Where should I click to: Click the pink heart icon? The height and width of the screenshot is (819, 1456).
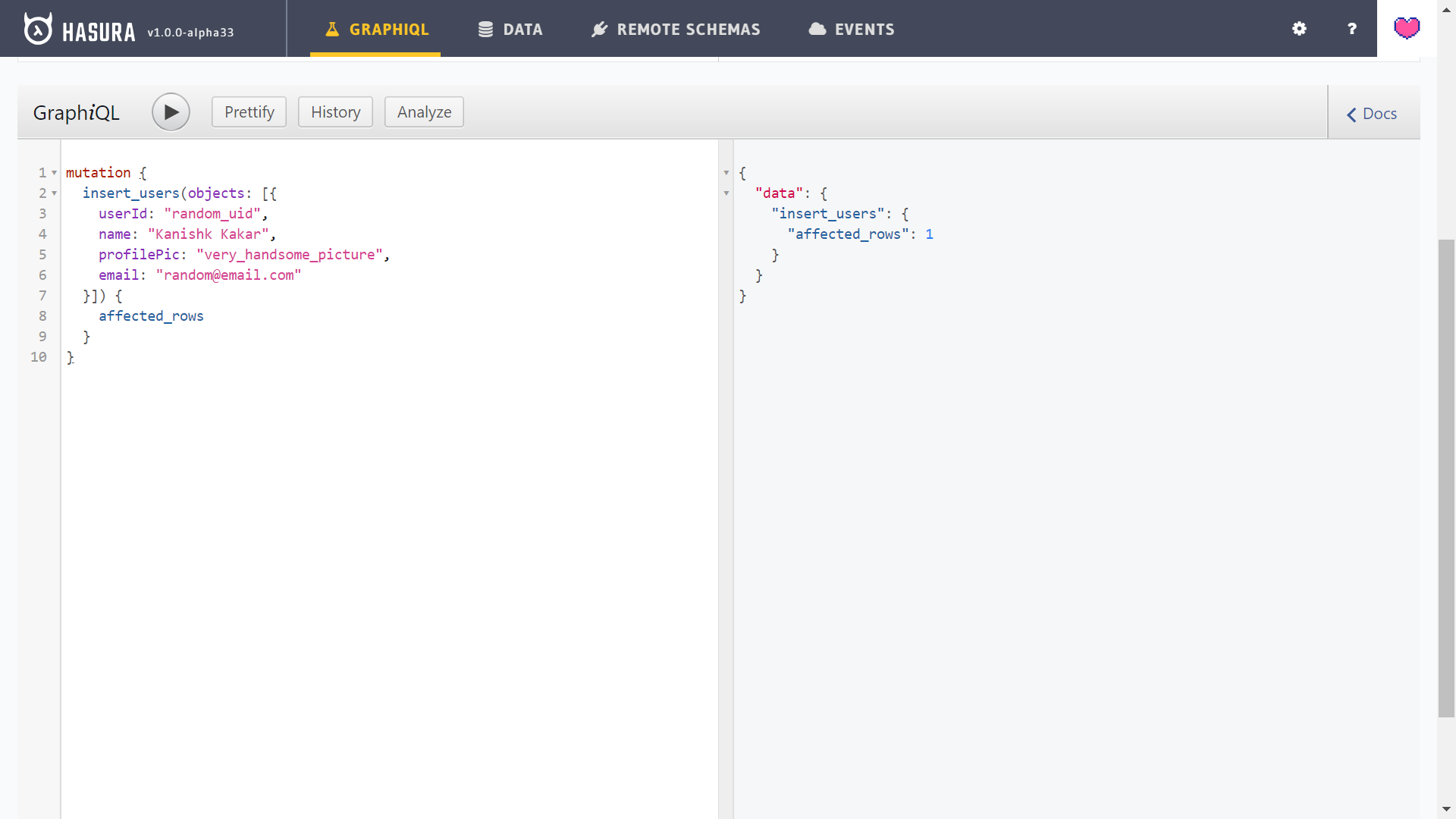pyautogui.click(x=1406, y=29)
